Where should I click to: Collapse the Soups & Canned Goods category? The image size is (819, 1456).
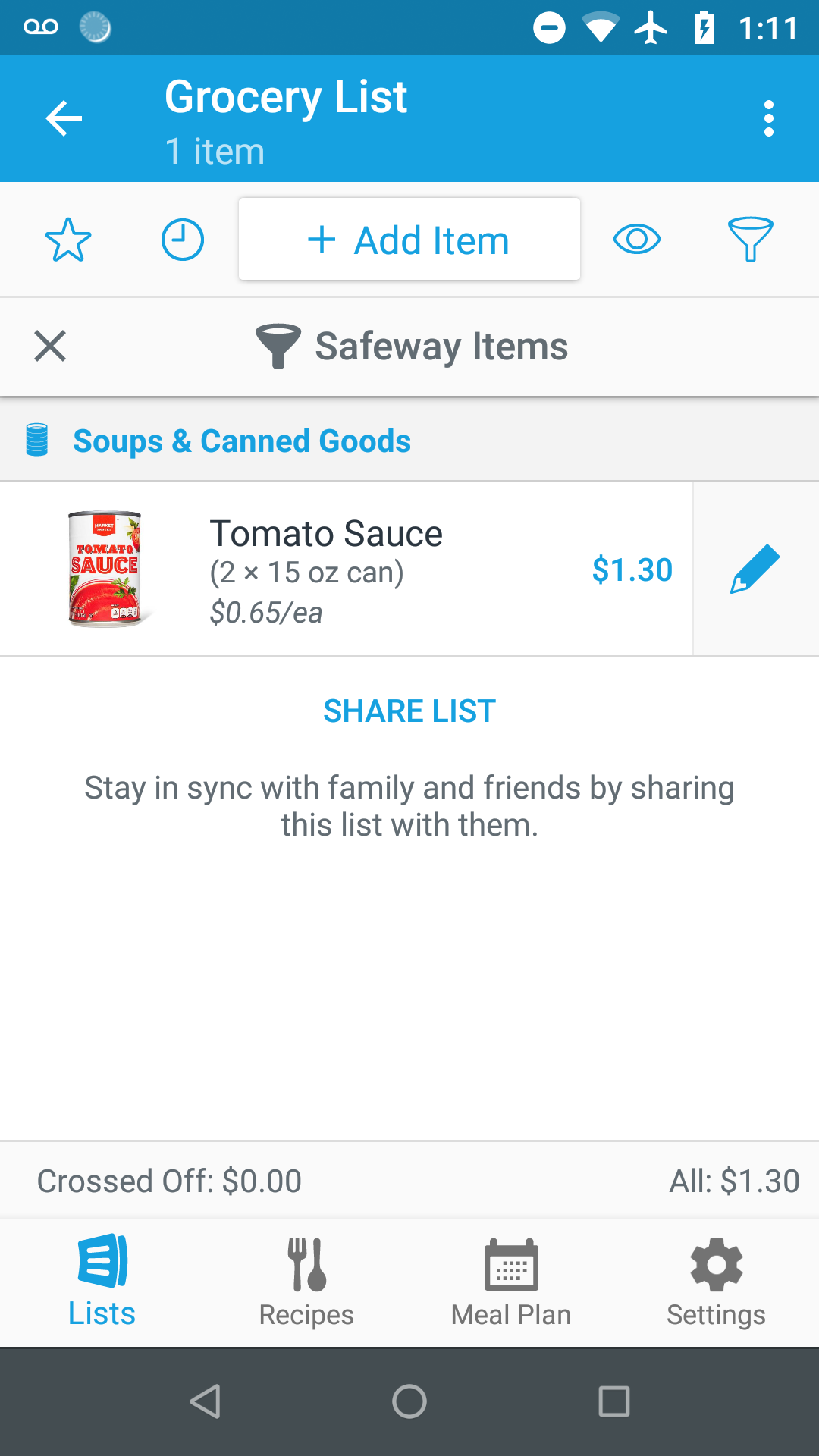coord(242,441)
